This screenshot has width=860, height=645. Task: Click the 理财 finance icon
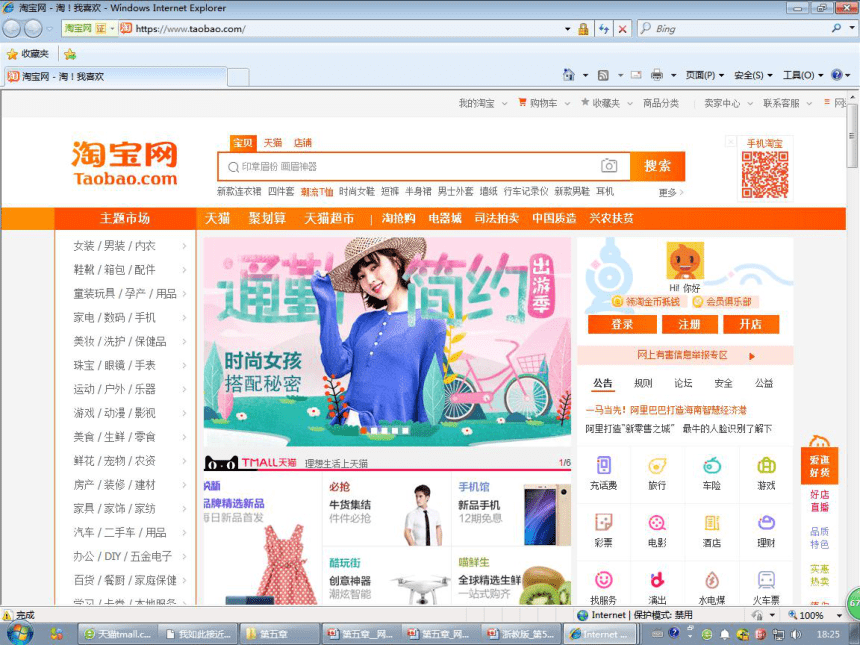[766, 523]
